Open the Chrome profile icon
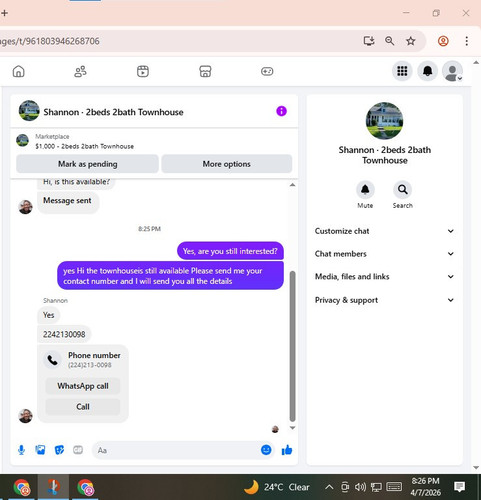Image resolution: width=481 pixels, height=500 pixels. [443, 41]
